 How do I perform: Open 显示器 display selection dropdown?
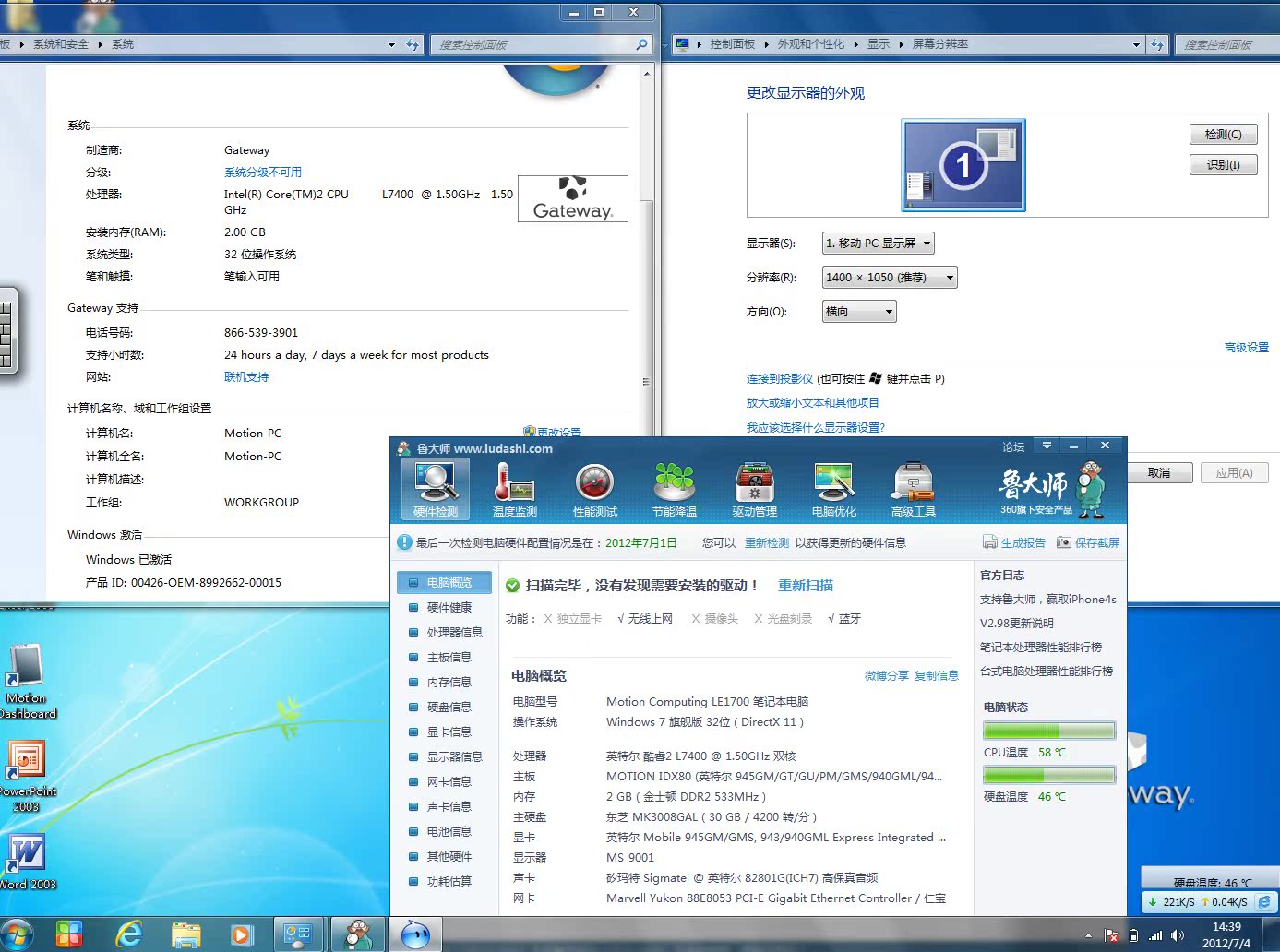[x=878, y=243]
